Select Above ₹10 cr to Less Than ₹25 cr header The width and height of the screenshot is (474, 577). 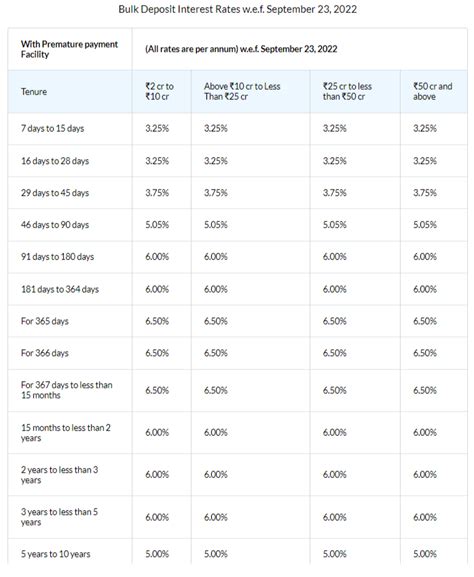click(x=242, y=91)
